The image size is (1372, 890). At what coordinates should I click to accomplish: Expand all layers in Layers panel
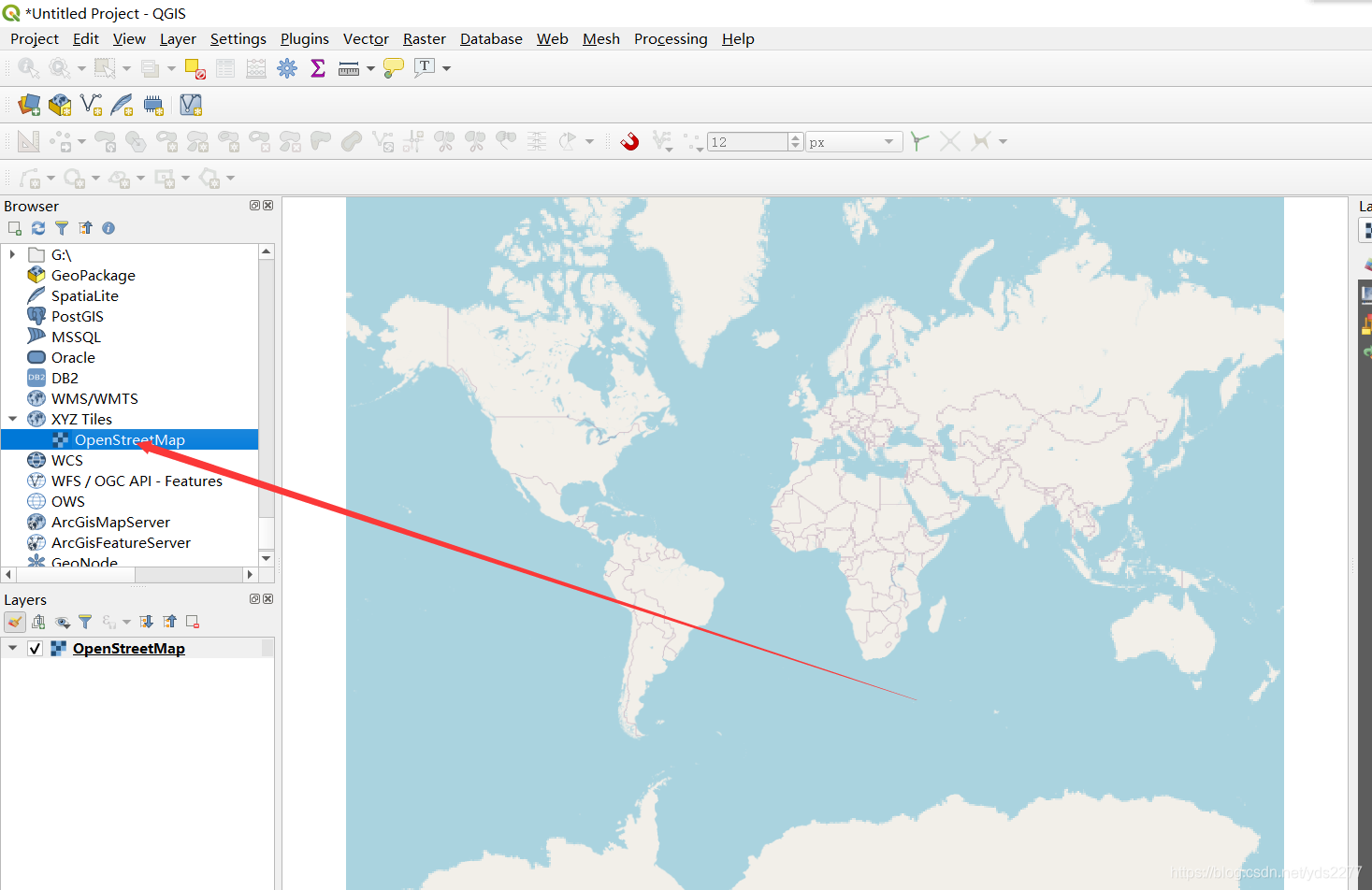147,622
